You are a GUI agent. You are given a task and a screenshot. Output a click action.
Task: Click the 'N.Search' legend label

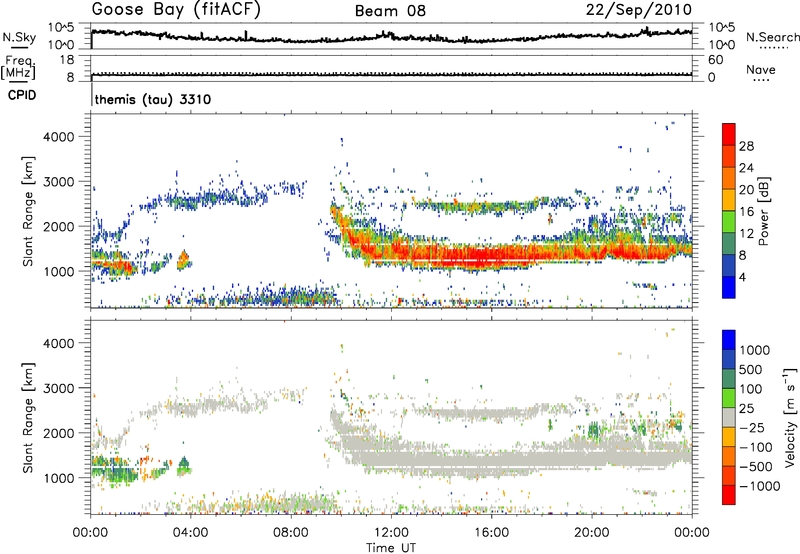pyautogui.click(x=773, y=37)
